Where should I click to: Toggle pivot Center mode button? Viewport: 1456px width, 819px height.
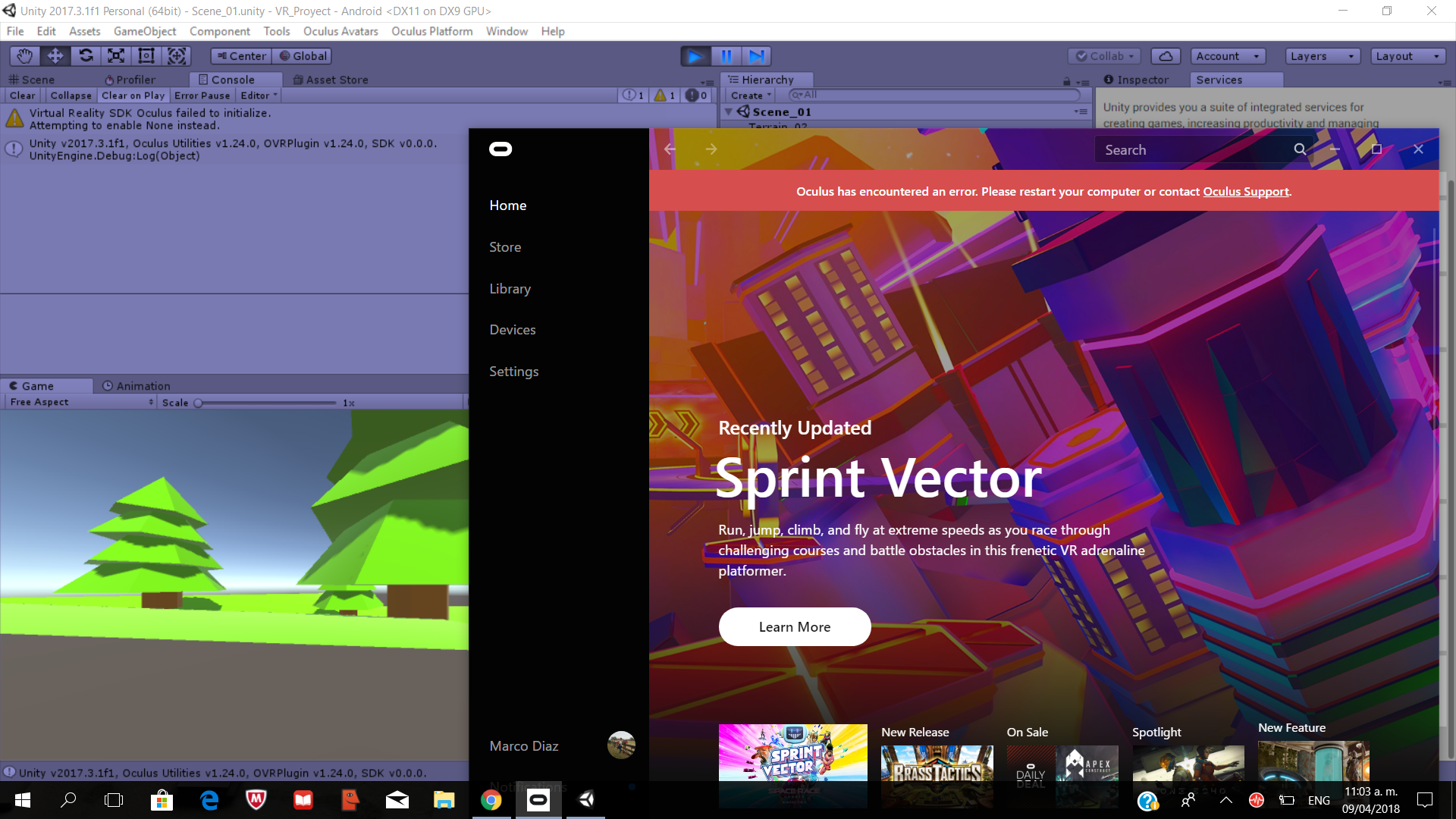(x=241, y=56)
